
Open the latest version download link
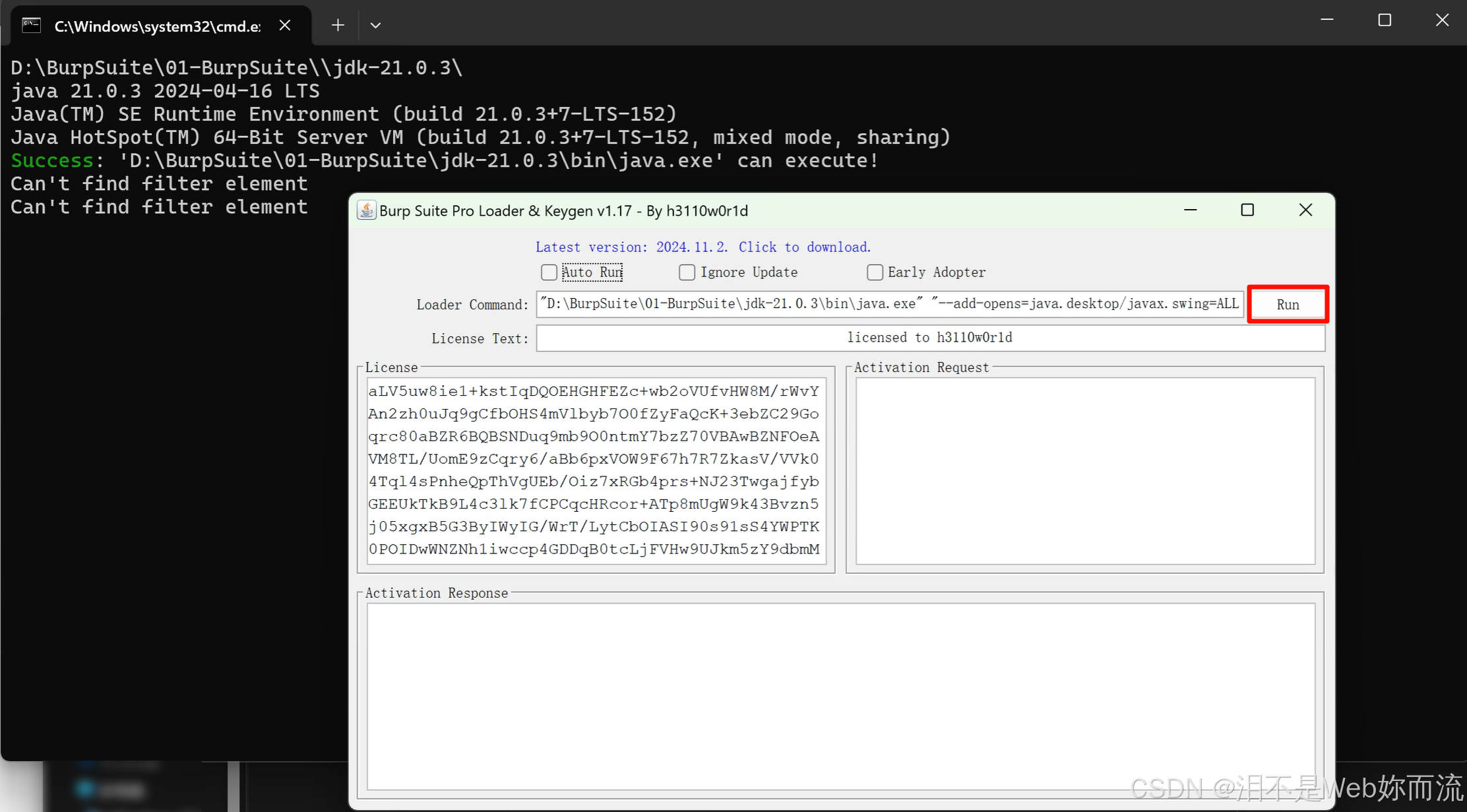click(x=703, y=247)
